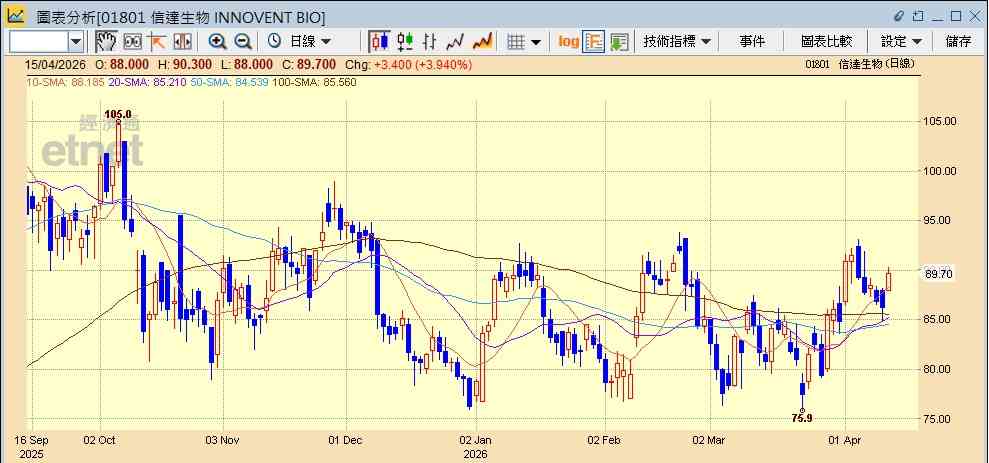Click the 03 Nov date axis label
This screenshot has width=989, height=463.
223,440
